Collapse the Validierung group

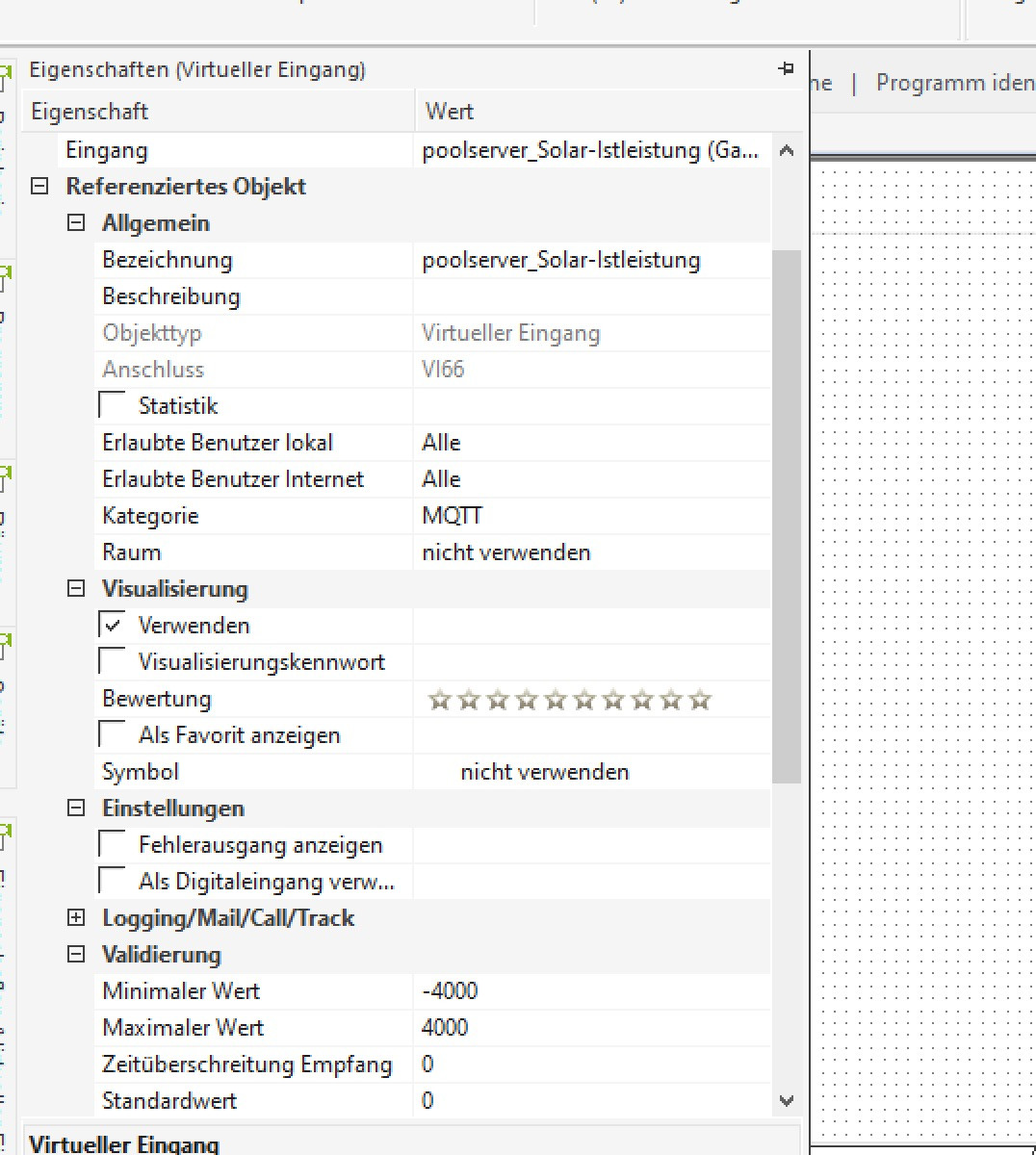[x=76, y=955]
